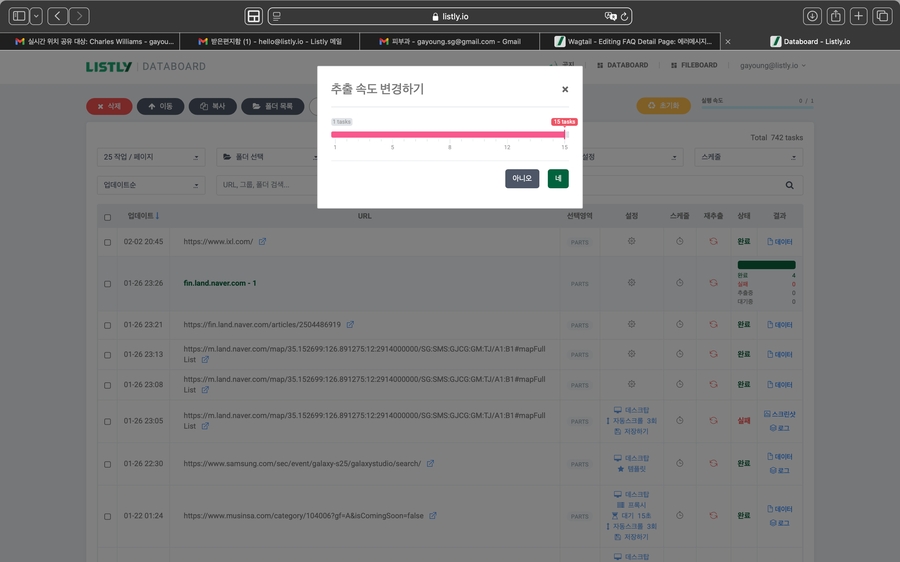Check the box for 01-26 23:13 row

pos(107,355)
